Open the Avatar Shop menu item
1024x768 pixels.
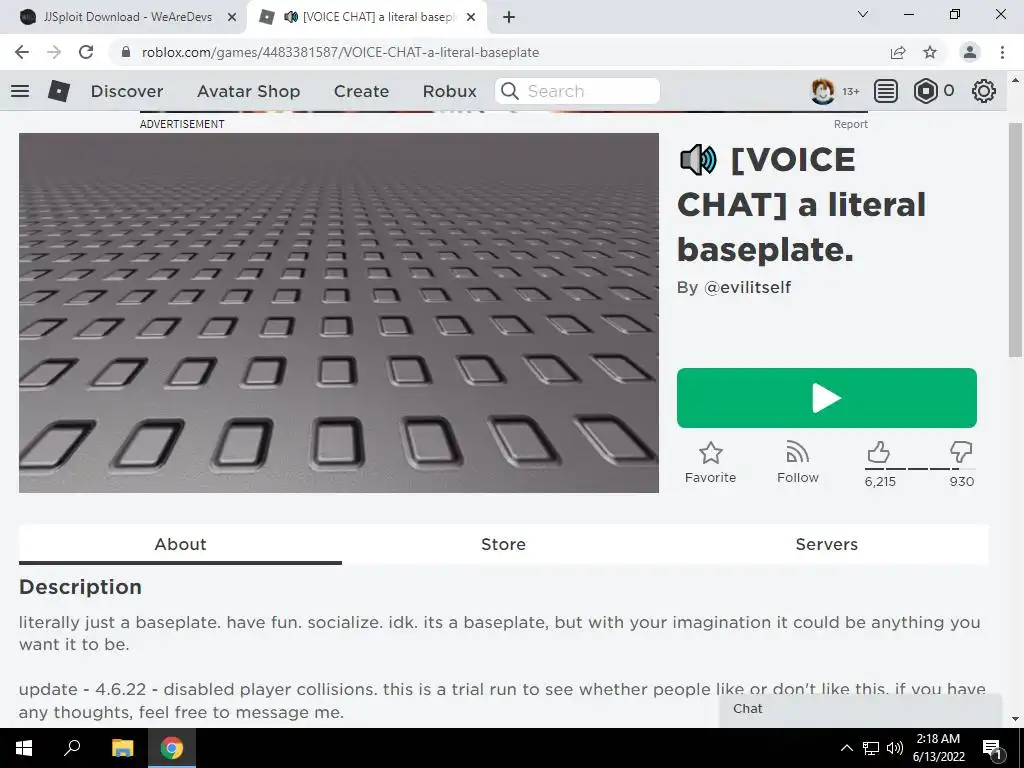(x=249, y=91)
